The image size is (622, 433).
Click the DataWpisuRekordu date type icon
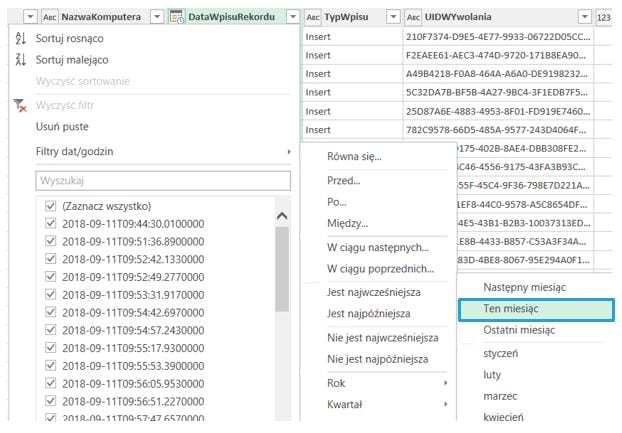[x=176, y=17]
